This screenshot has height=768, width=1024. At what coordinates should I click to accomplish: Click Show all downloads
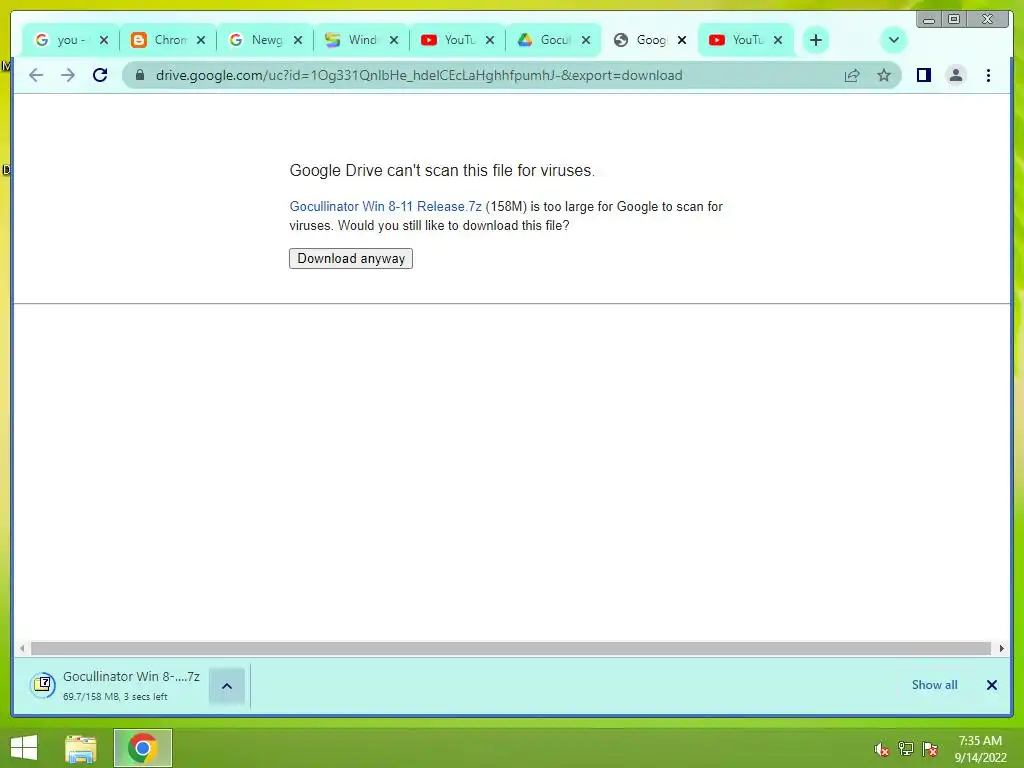(935, 684)
